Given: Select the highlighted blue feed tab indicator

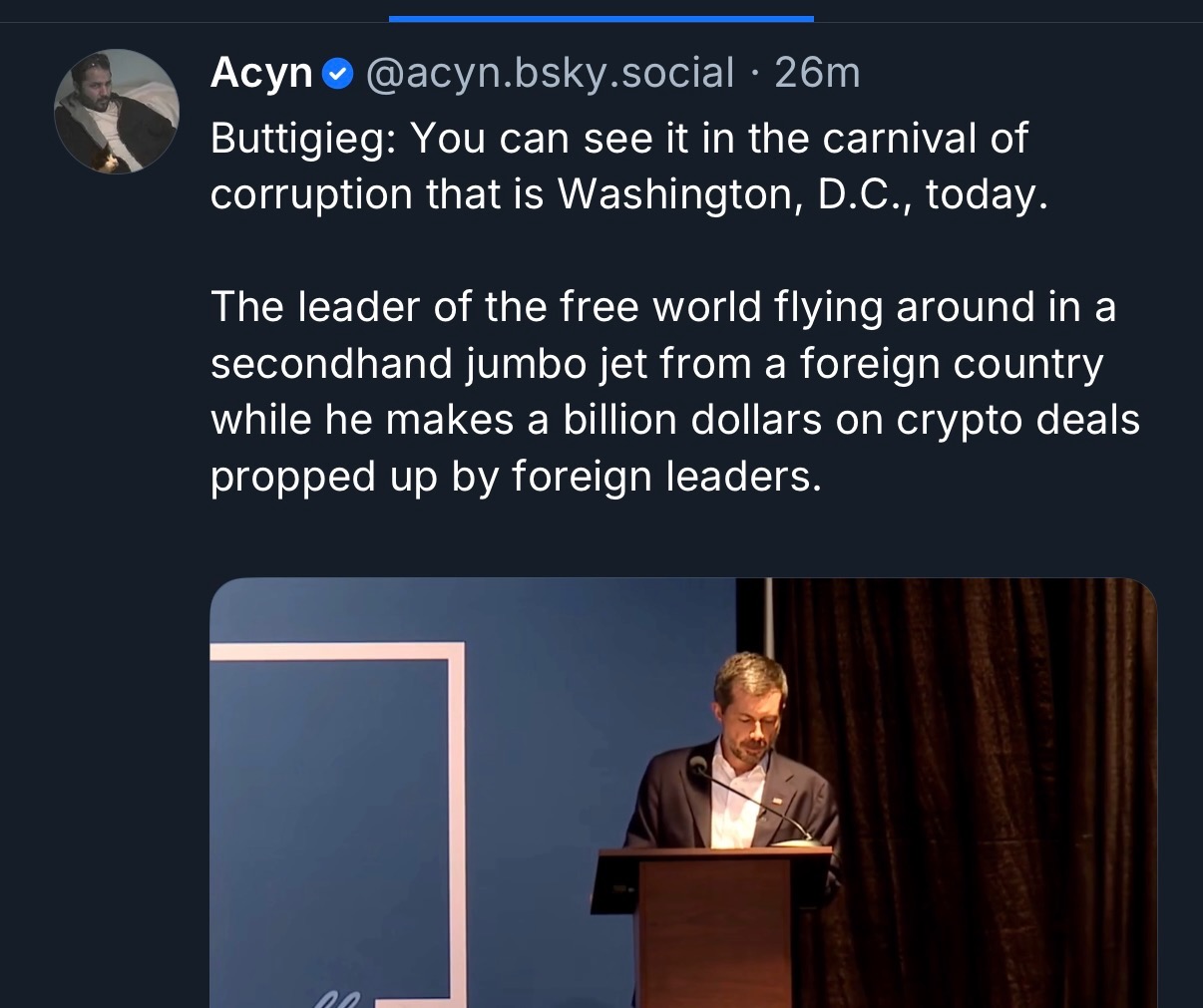Looking at the screenshot, I should click(601, 18).
